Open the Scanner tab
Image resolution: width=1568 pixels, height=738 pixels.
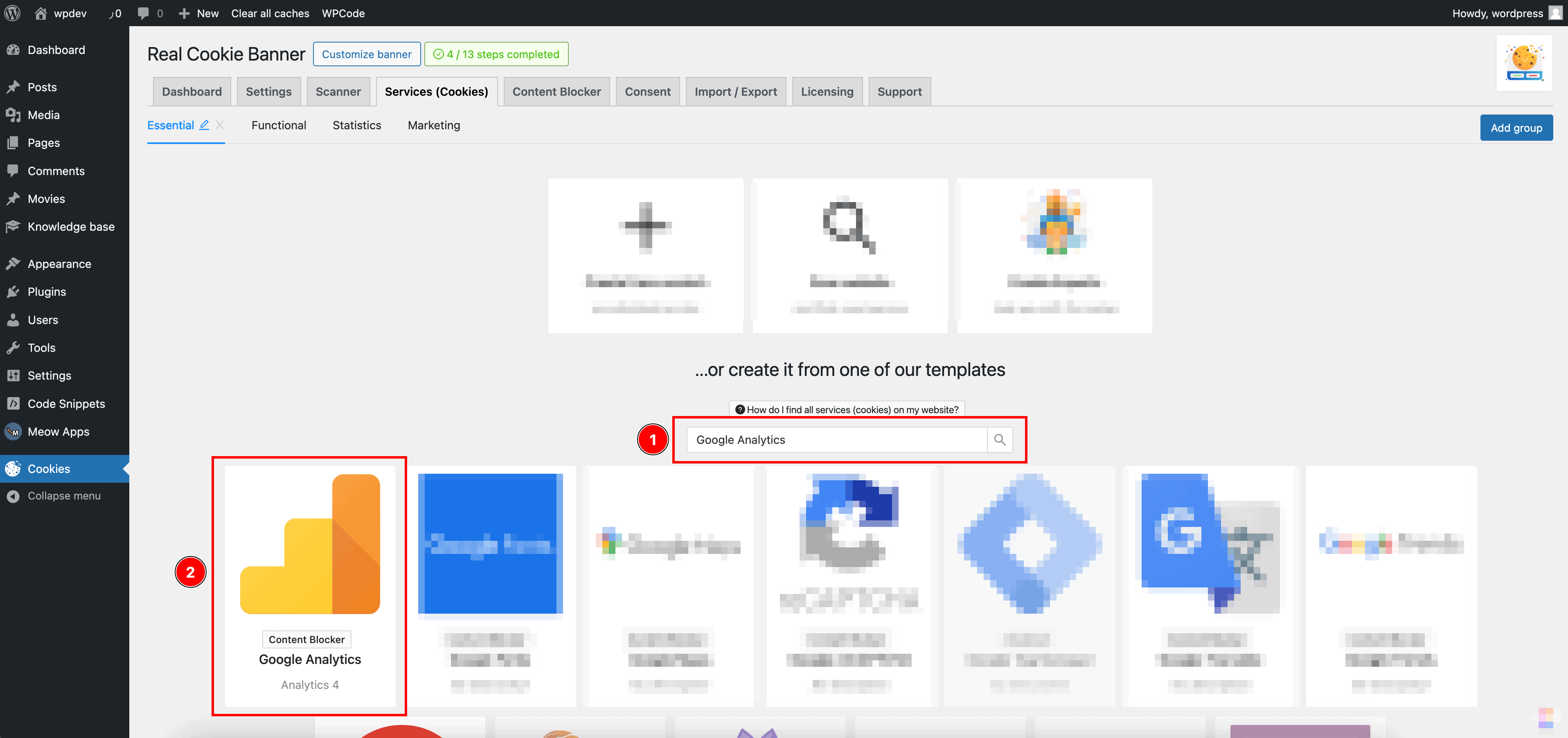338,91
